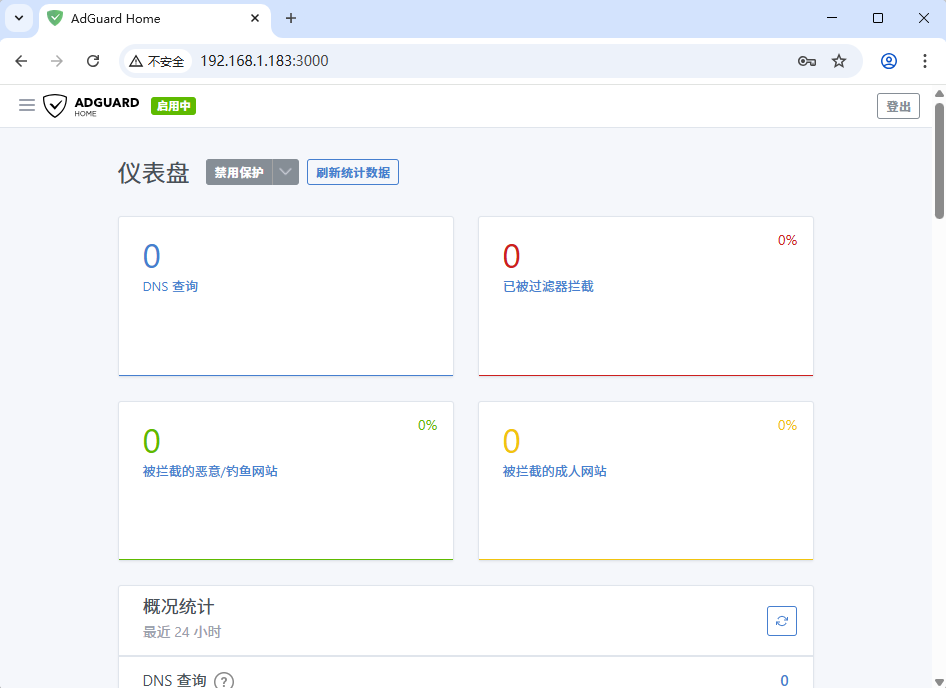View the 不安全 site security info
The width and height of the screenshot is (946, 688).
pos(157,61)
